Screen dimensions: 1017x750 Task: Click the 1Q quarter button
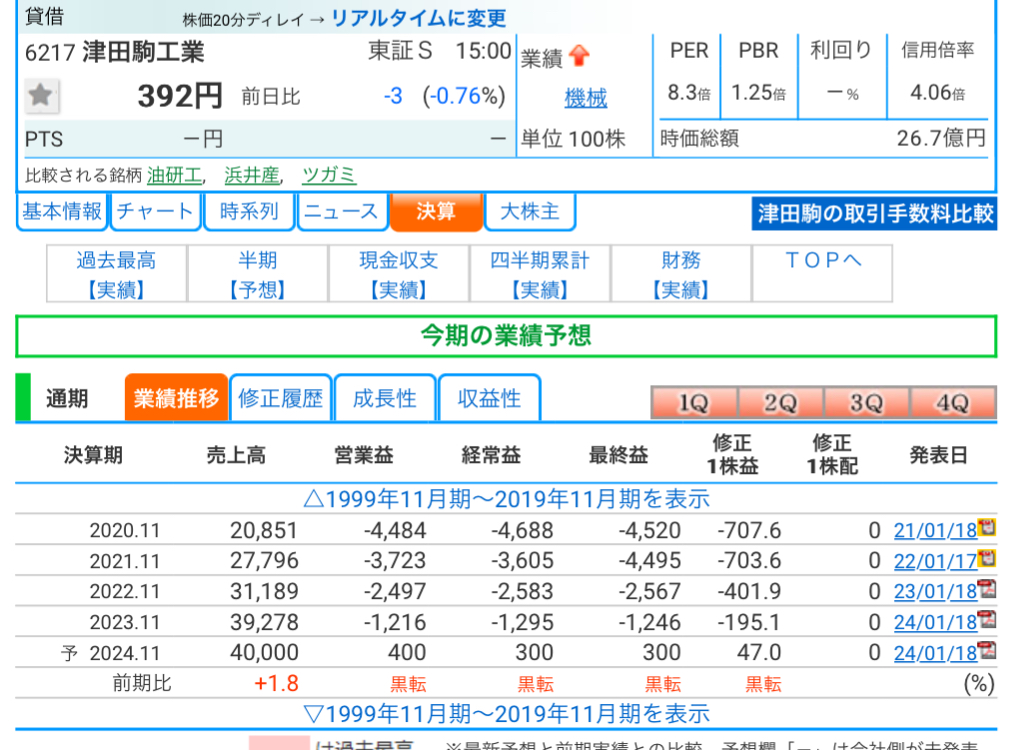pos(694,403)
